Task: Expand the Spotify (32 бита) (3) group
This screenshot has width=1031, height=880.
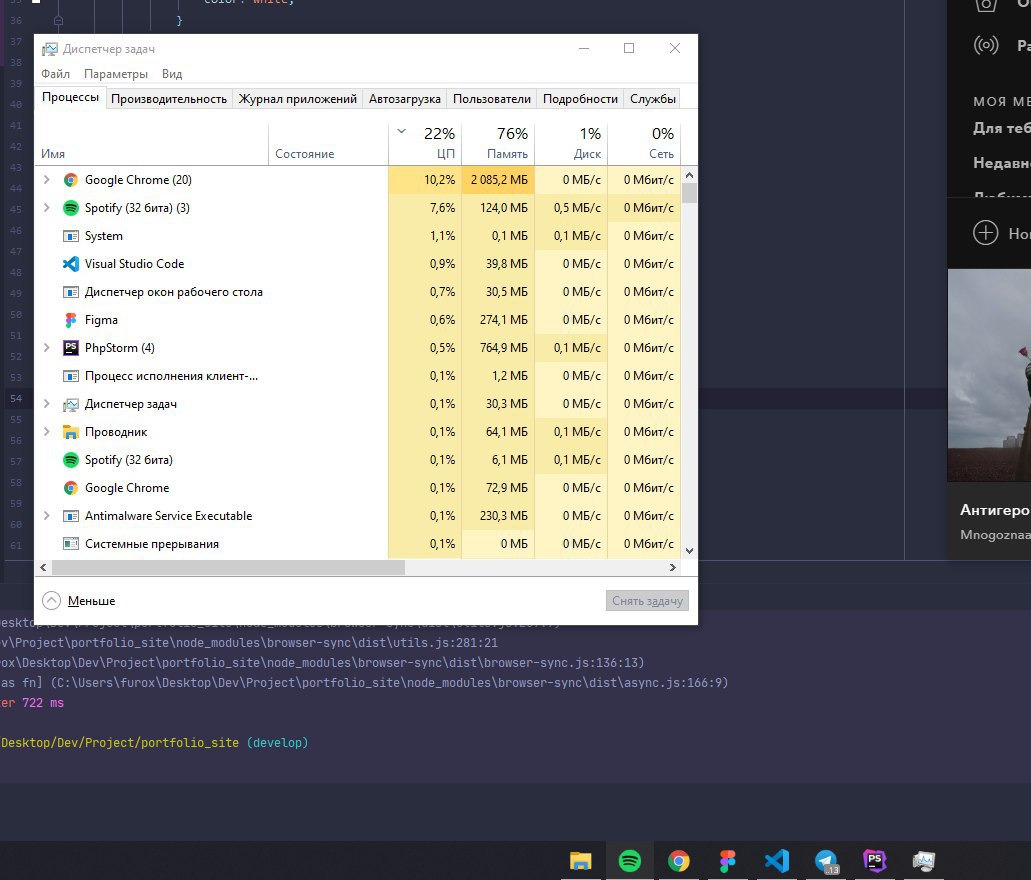Action: (46, 208)
